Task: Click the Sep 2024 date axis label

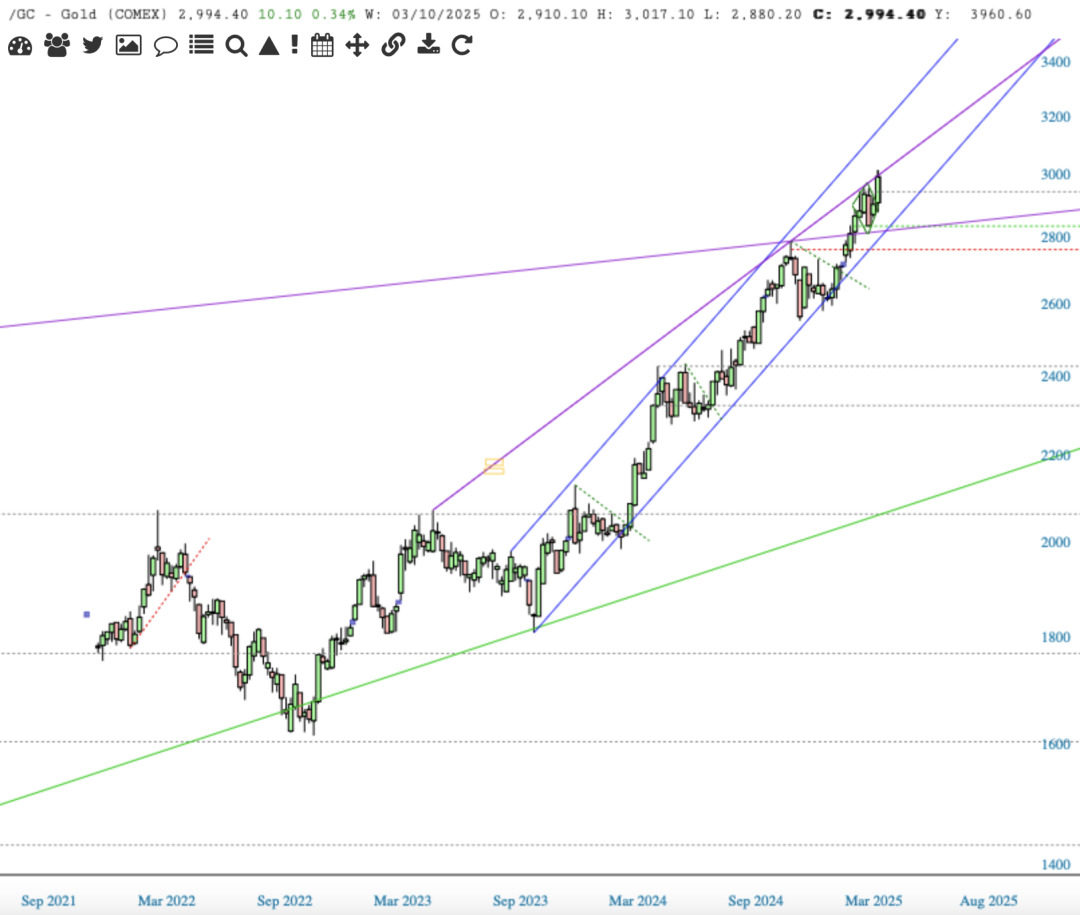Action: (756, 901)
